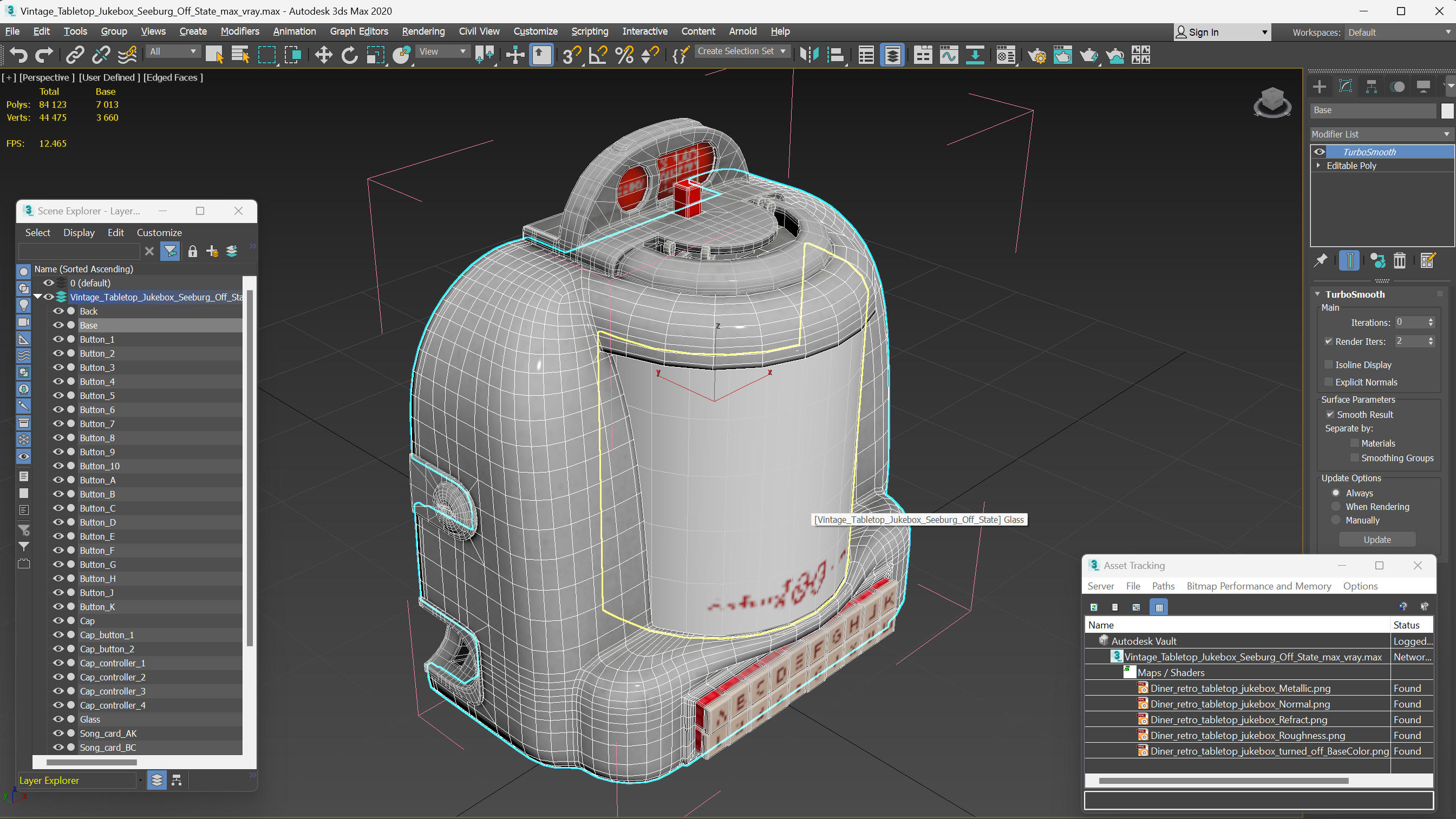Click Make Unique icon in modifier stack
Screen dimensions: 1456x819
pos(1377,260)
